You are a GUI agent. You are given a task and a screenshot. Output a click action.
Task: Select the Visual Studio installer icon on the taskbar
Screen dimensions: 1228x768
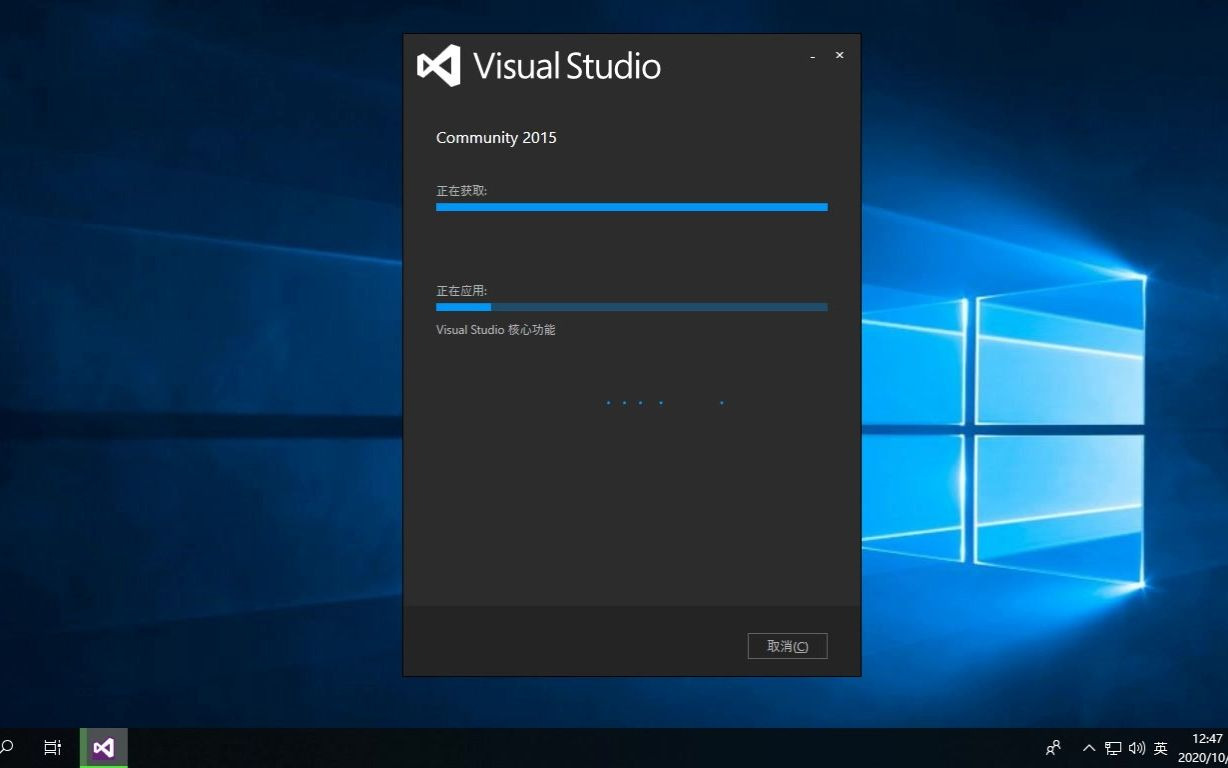coord(103,747)
